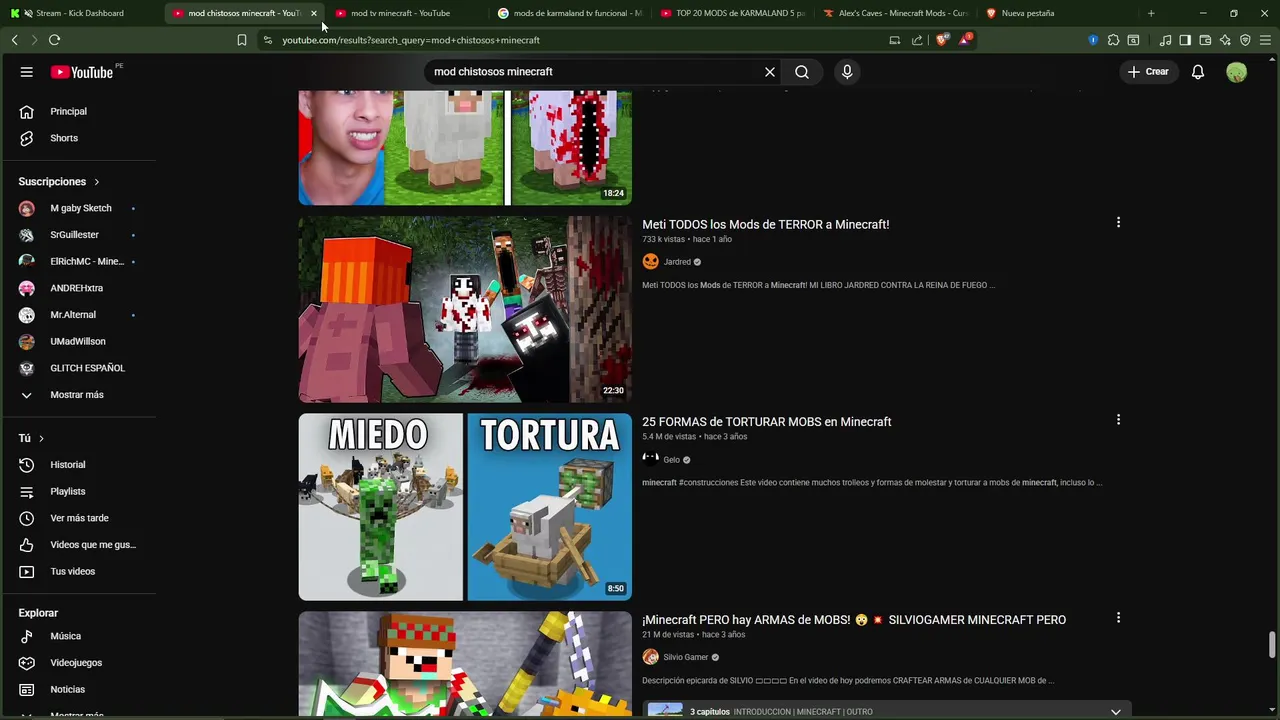Clear the search box text

click(770, 72)
